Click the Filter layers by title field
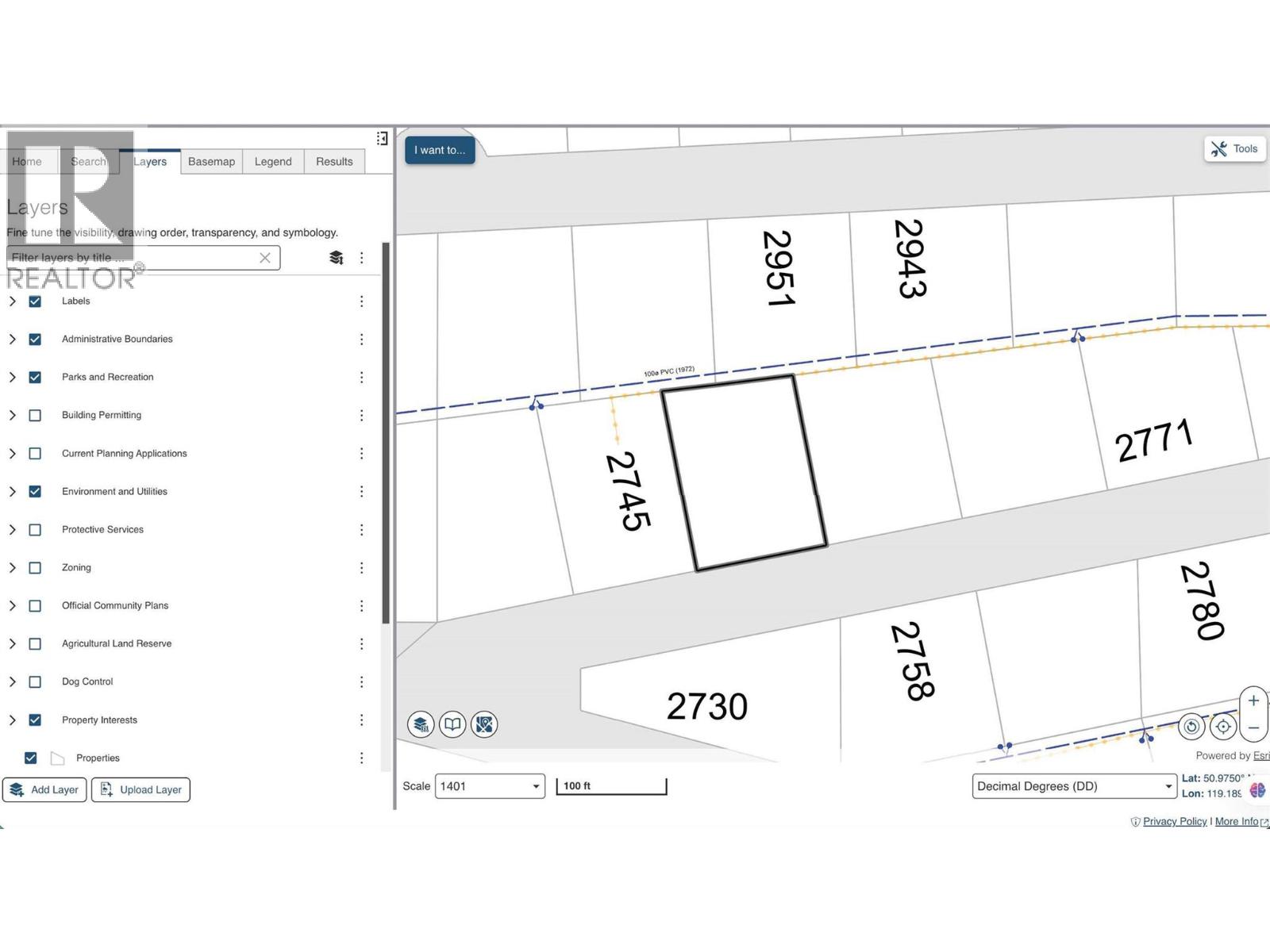This screenshot has width=1270, height=952. point(131,258)
